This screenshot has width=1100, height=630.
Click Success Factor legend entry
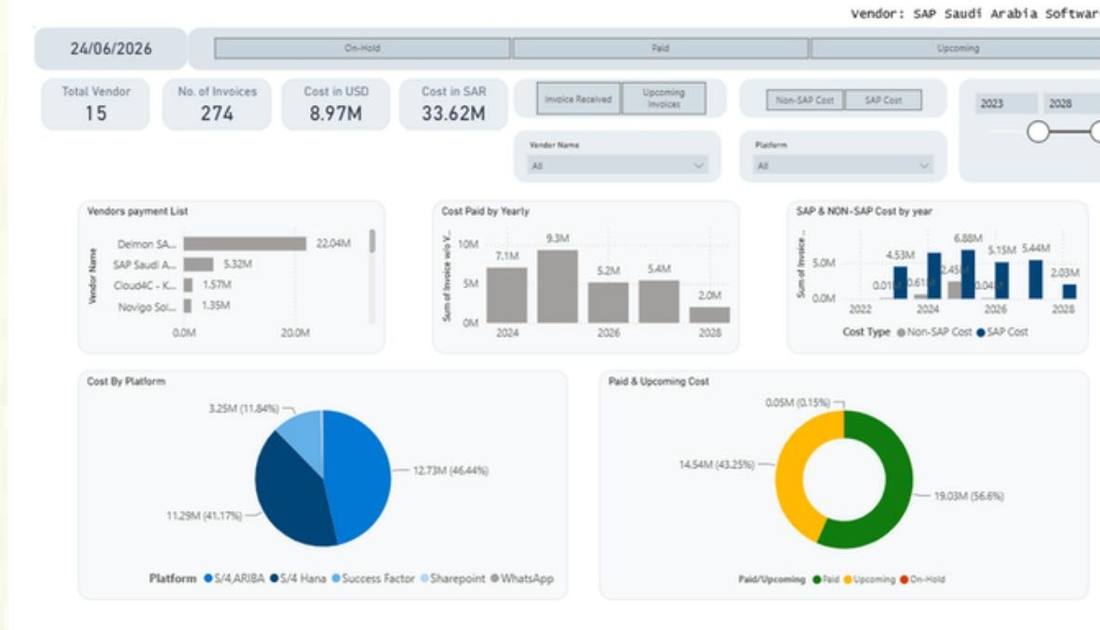pos(373,579)
